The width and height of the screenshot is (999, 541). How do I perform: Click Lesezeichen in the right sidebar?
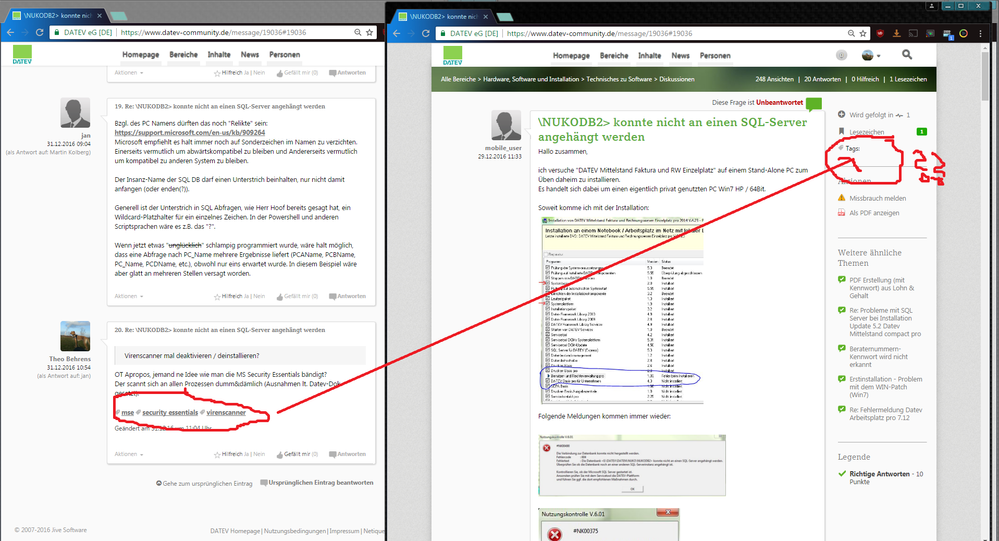866,132
